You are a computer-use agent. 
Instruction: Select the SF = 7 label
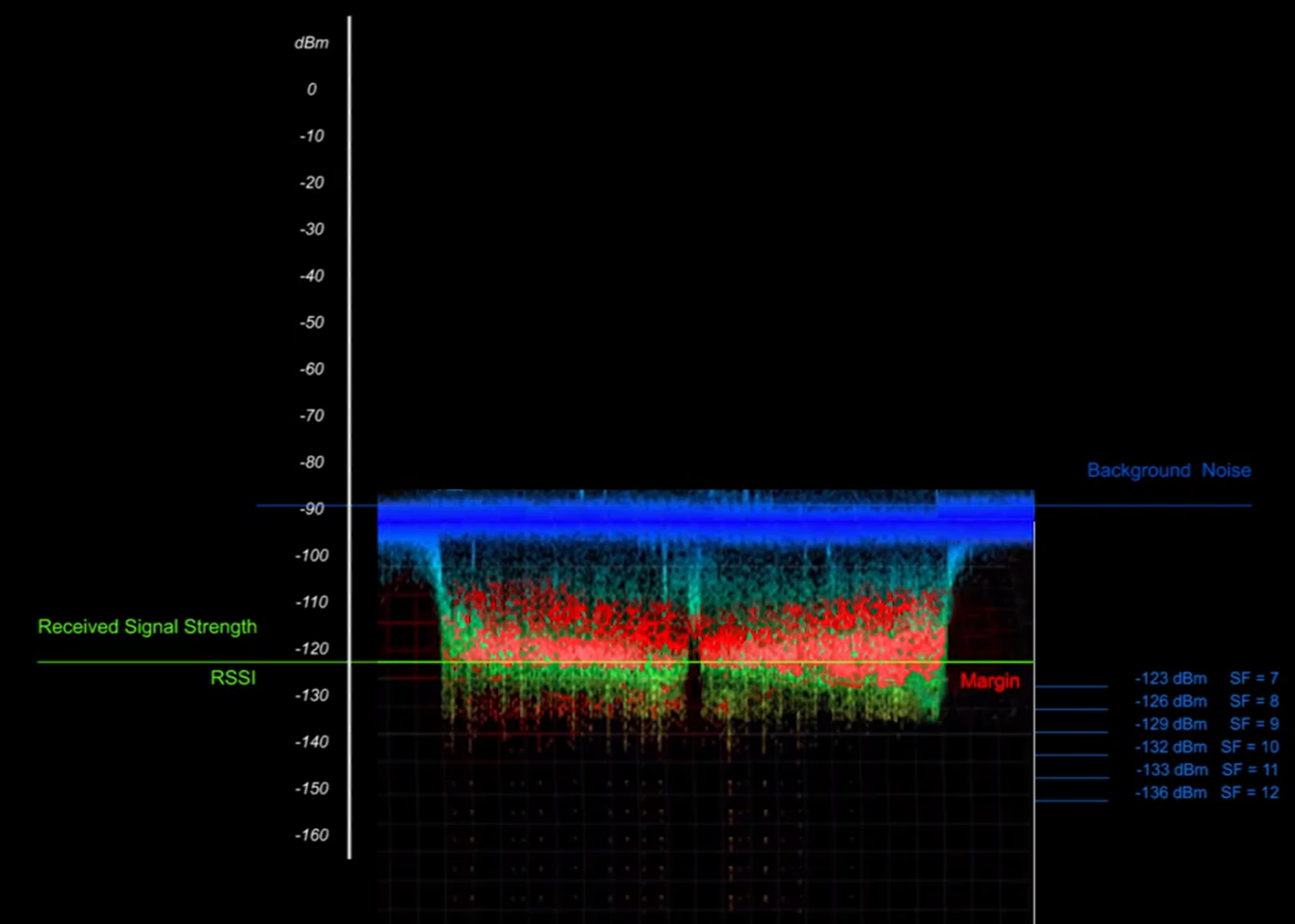pos(1253,678)
